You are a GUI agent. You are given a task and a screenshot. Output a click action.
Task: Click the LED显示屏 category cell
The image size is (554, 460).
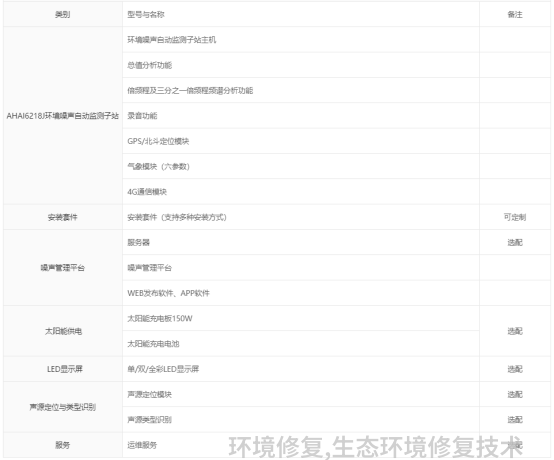tap(63, 369)
